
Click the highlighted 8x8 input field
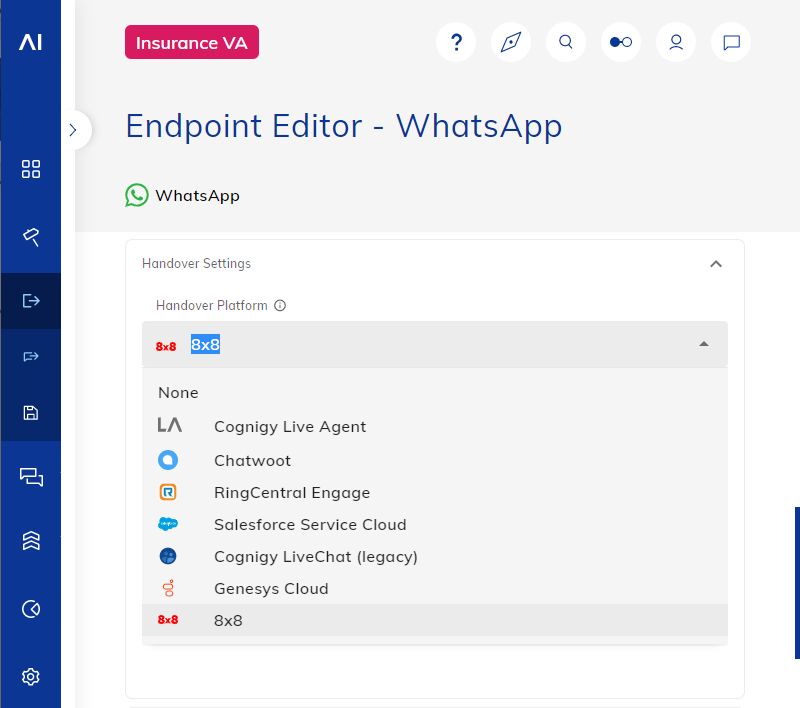tap(435, 344)
